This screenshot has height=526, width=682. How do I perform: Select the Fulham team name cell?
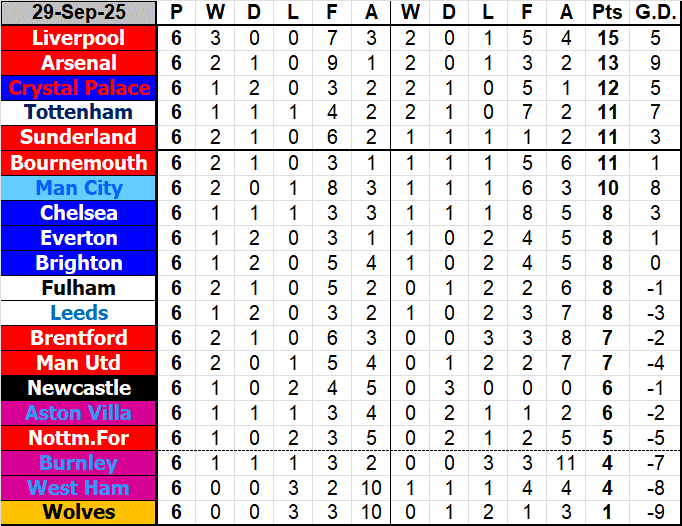pyautogui.click(x=79, y=288)
